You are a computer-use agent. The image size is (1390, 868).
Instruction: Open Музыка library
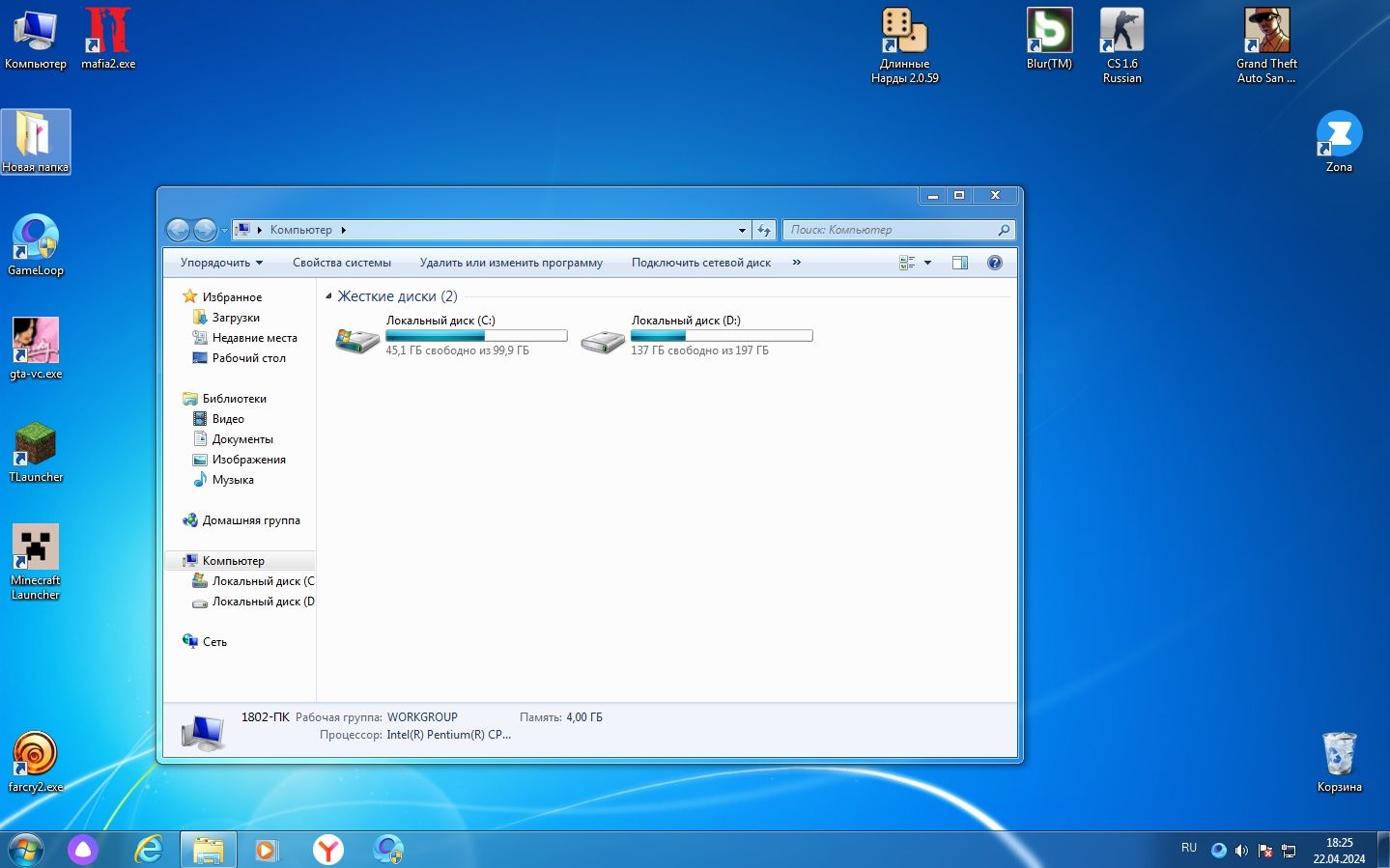click(x=233, y=480)
